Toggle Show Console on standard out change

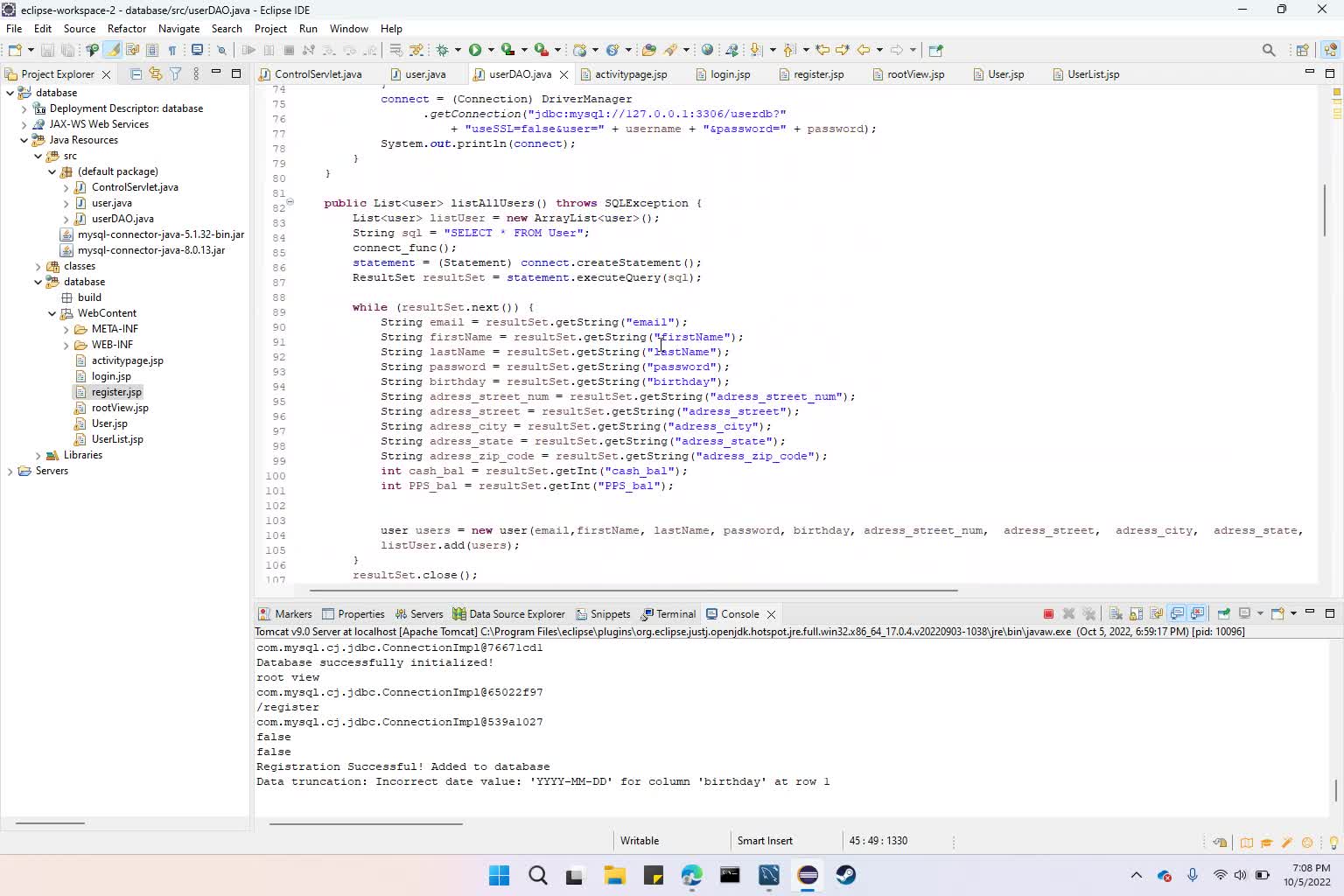[1177, 613]
